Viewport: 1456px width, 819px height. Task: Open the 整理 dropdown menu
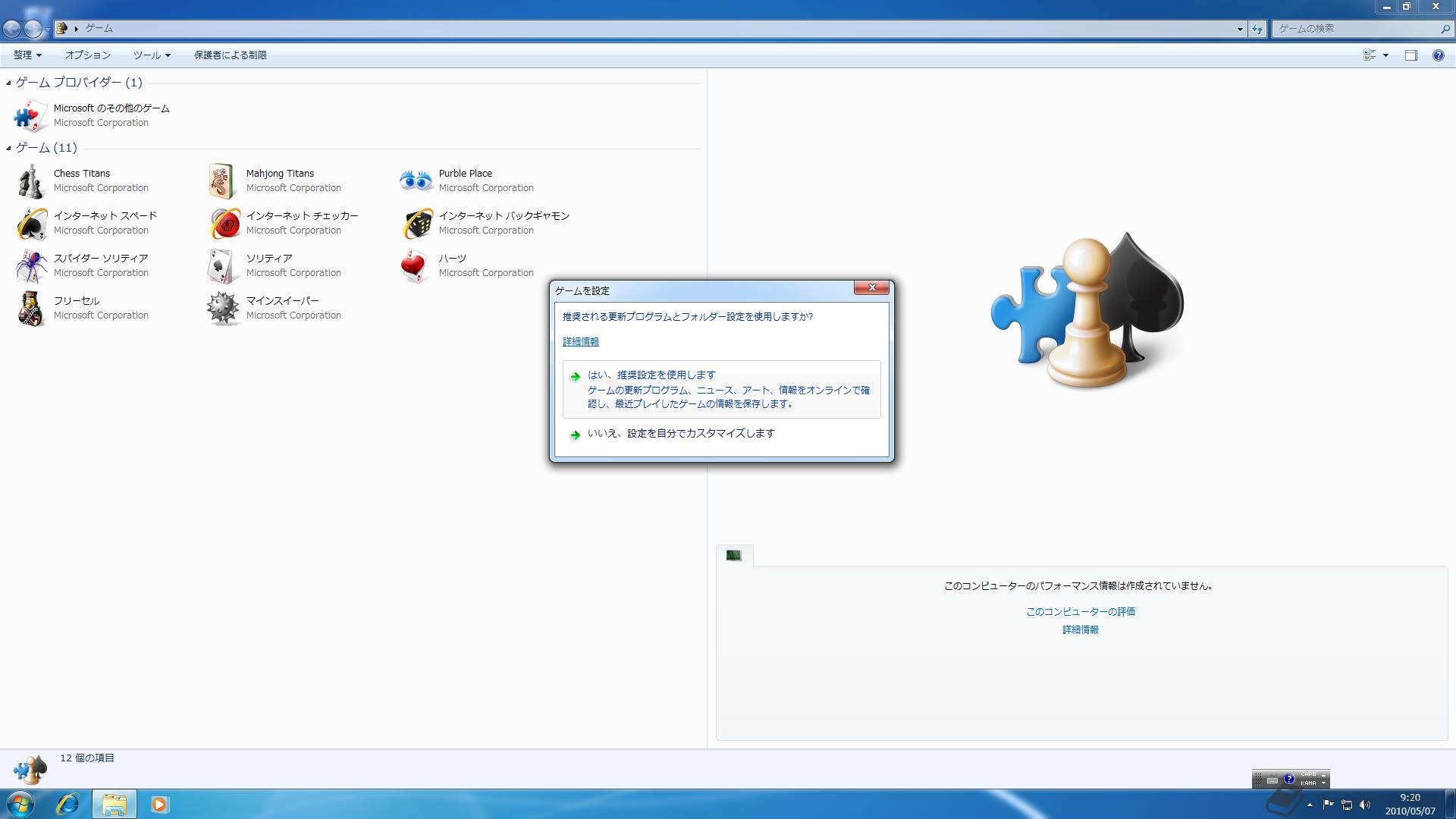[x=27, y=55]
